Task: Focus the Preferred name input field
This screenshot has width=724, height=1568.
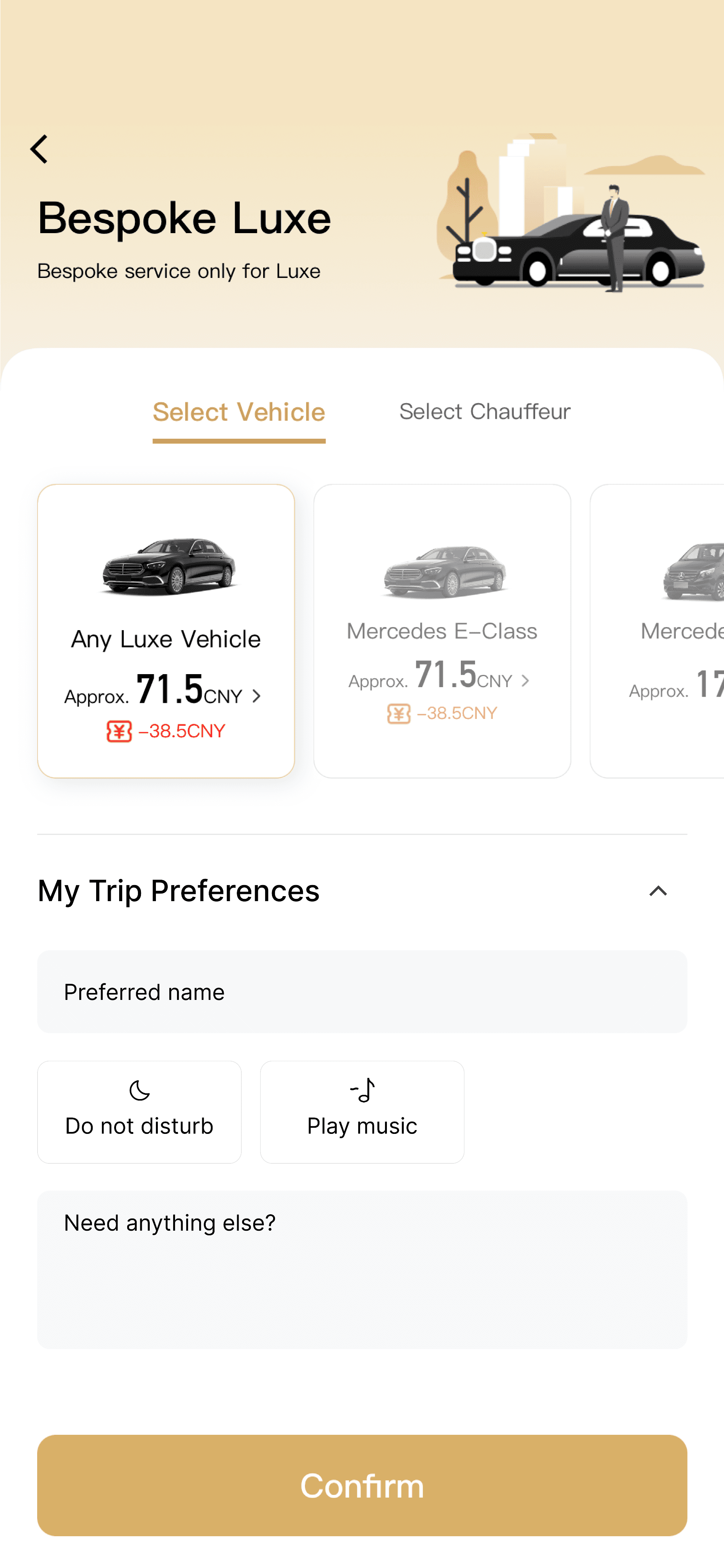Action: coord(362,991)
